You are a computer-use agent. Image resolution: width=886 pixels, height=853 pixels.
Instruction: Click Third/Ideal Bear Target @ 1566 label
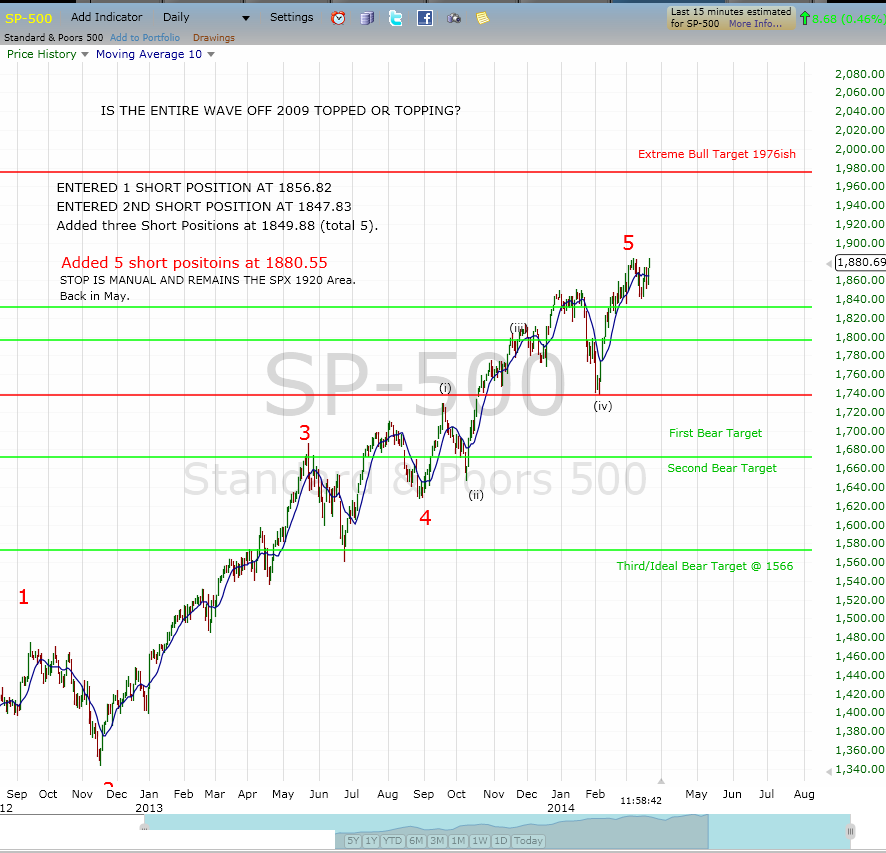(x=705, y=566)
